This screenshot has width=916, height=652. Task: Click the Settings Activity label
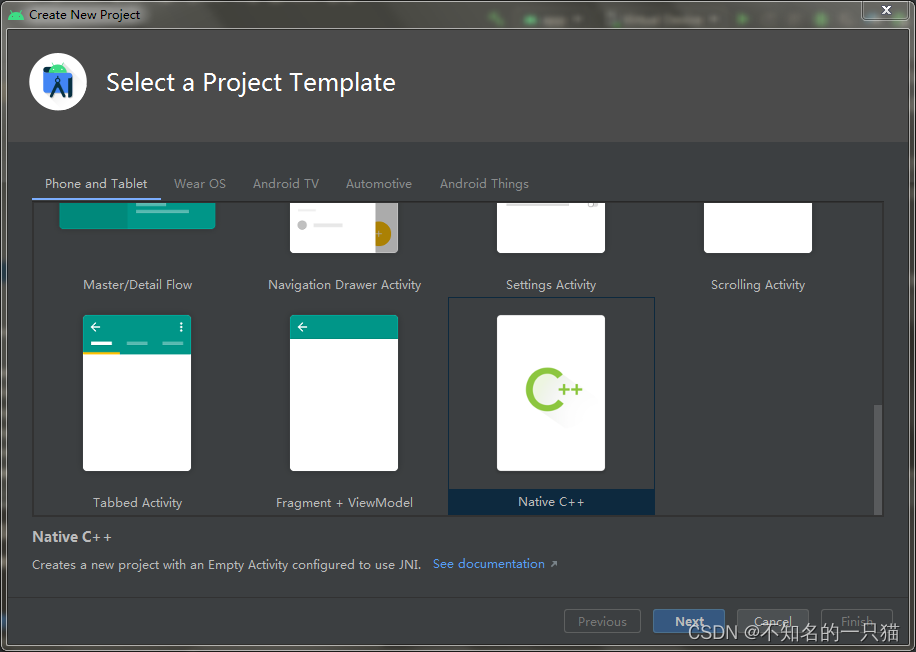click(551, 285)
